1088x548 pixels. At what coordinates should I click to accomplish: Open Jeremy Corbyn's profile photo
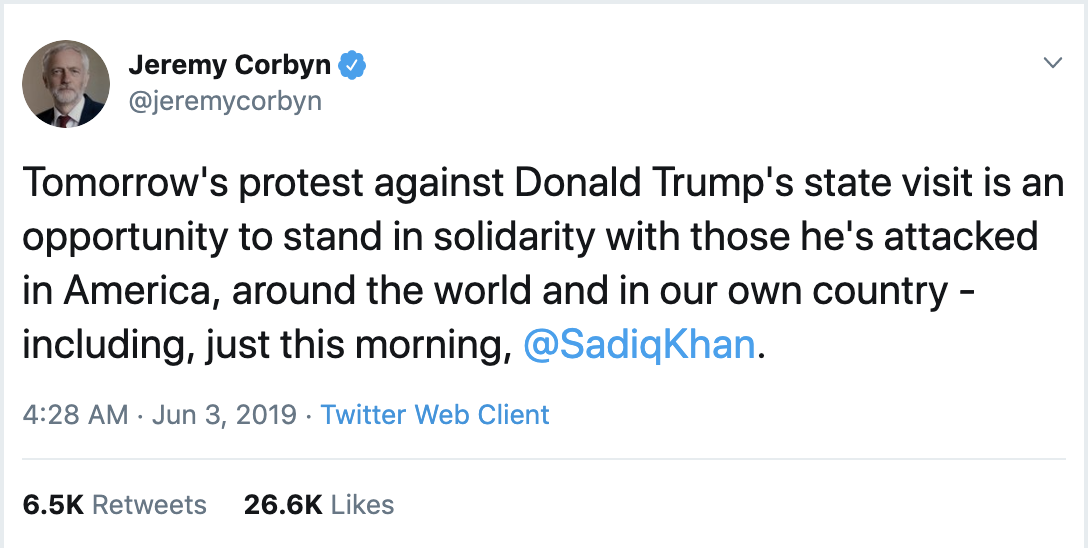point(66,84)
